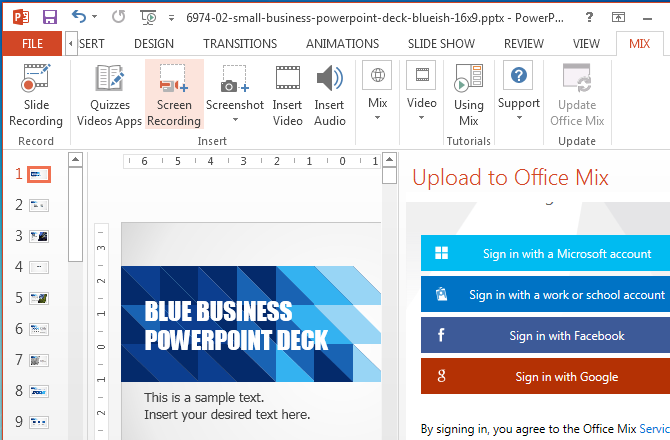Expand the Mix dropdown arrow
The height and width of the screenshot is (440, 670).
[377, 118]
